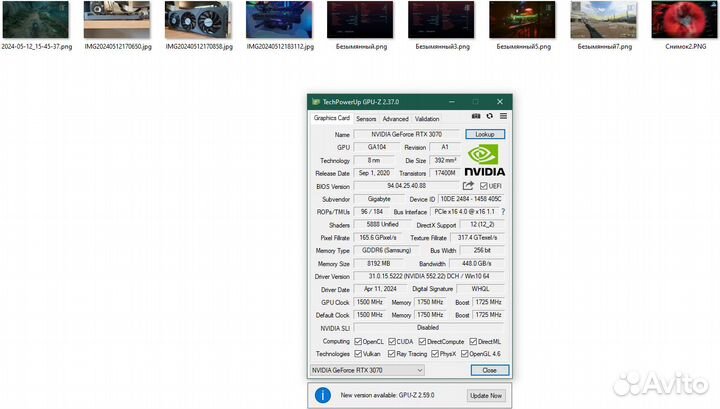720x409 pixels.
Task: Toggle the Vulkan checkbox
Action: pyautogui.click(x=358, y=354)
